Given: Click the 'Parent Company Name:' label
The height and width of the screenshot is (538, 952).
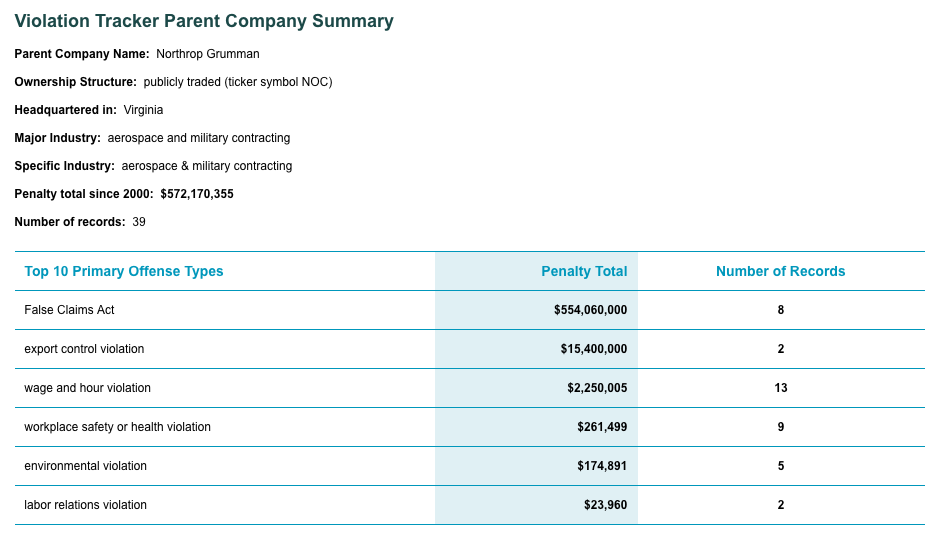Looking at the screenshot, I should 82,54.
